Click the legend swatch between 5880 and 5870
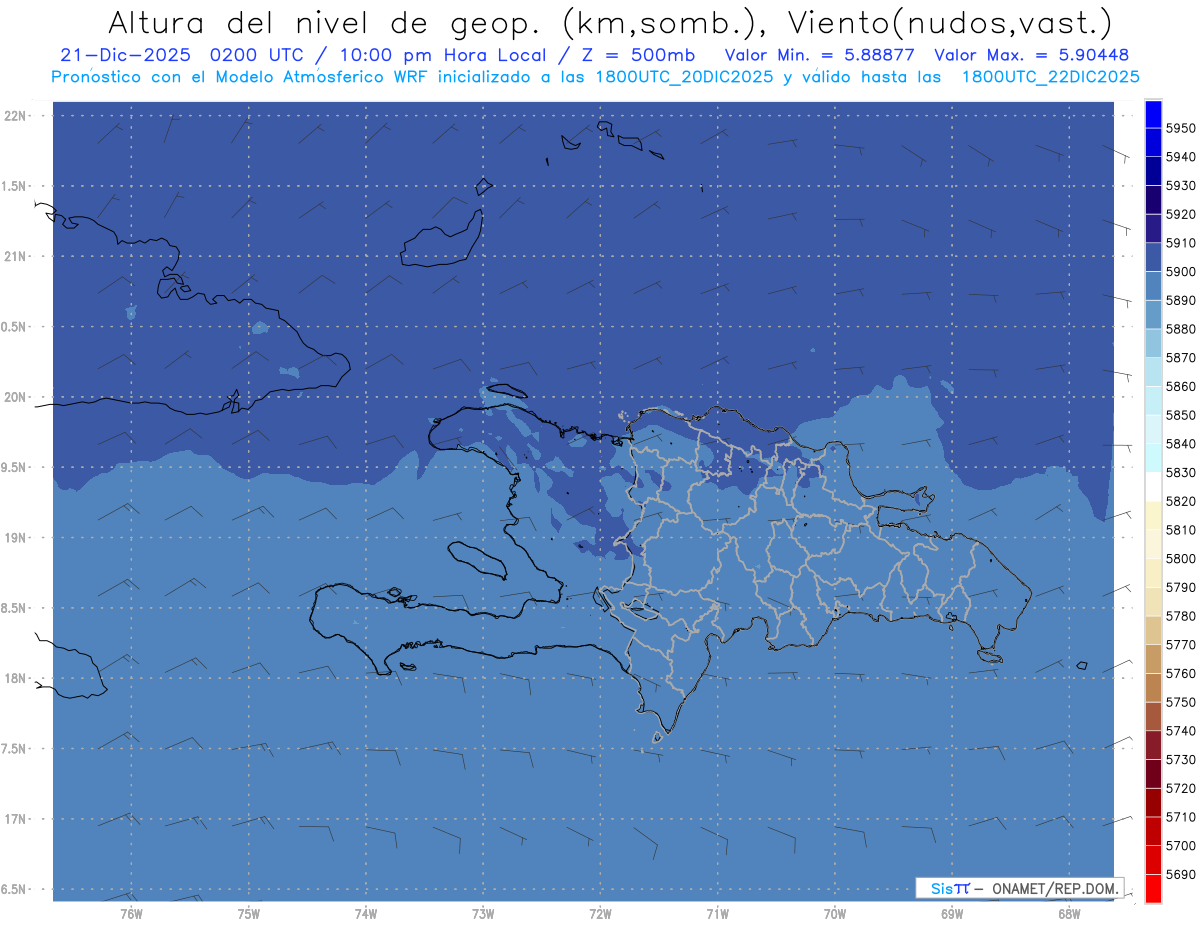 [x=1153, y=343]
